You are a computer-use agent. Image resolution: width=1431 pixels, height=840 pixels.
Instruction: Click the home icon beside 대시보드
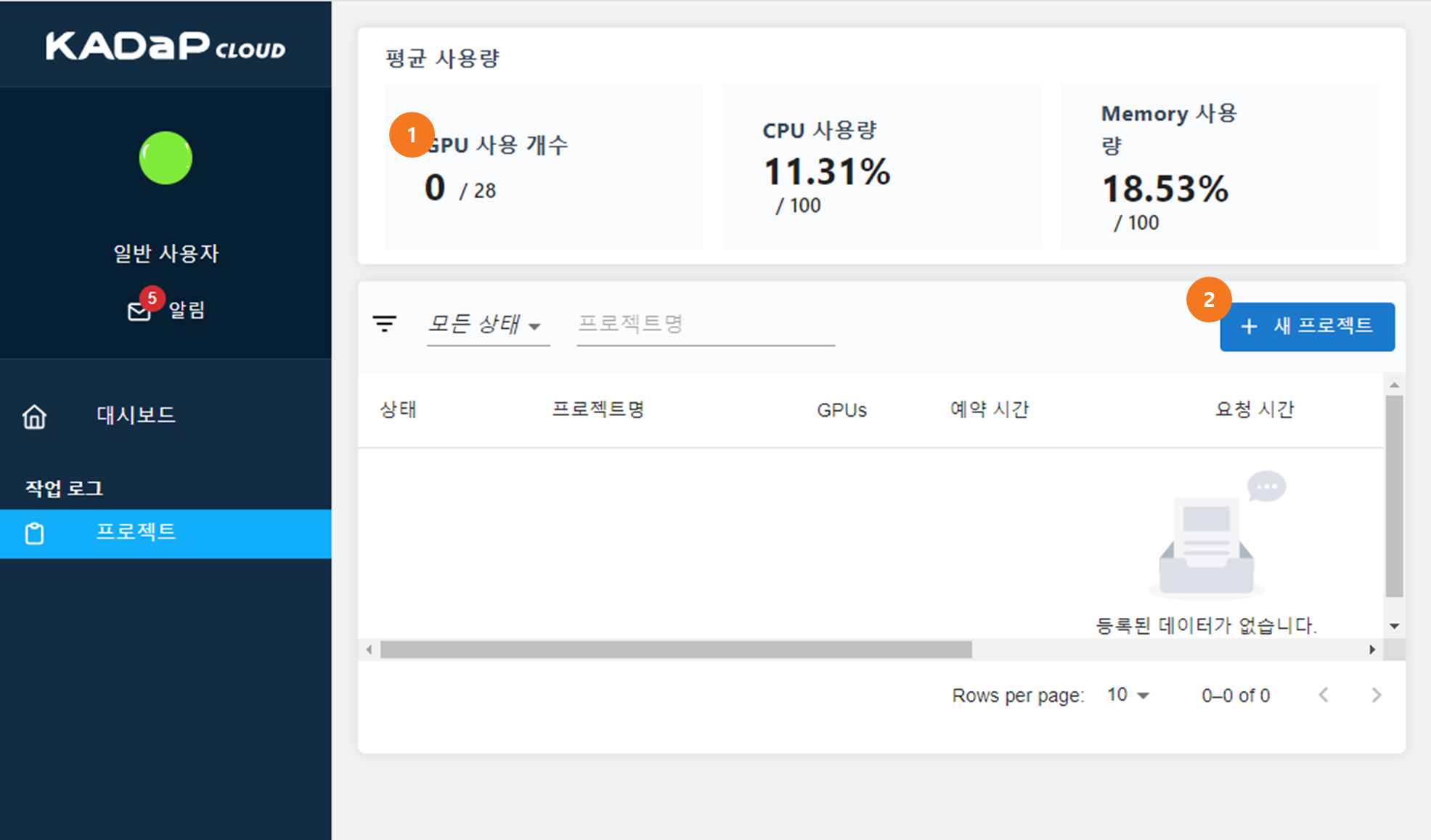click(34, 417)
